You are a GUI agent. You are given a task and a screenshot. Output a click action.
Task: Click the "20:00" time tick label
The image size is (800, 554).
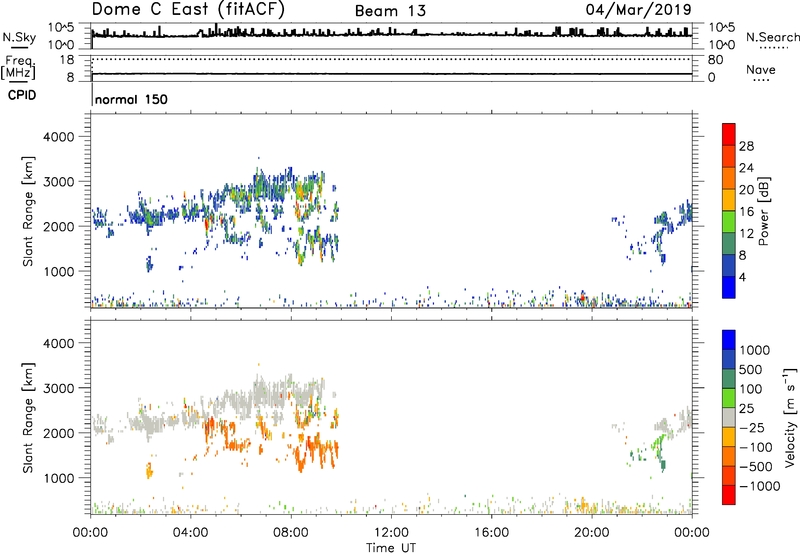(591, 533)
